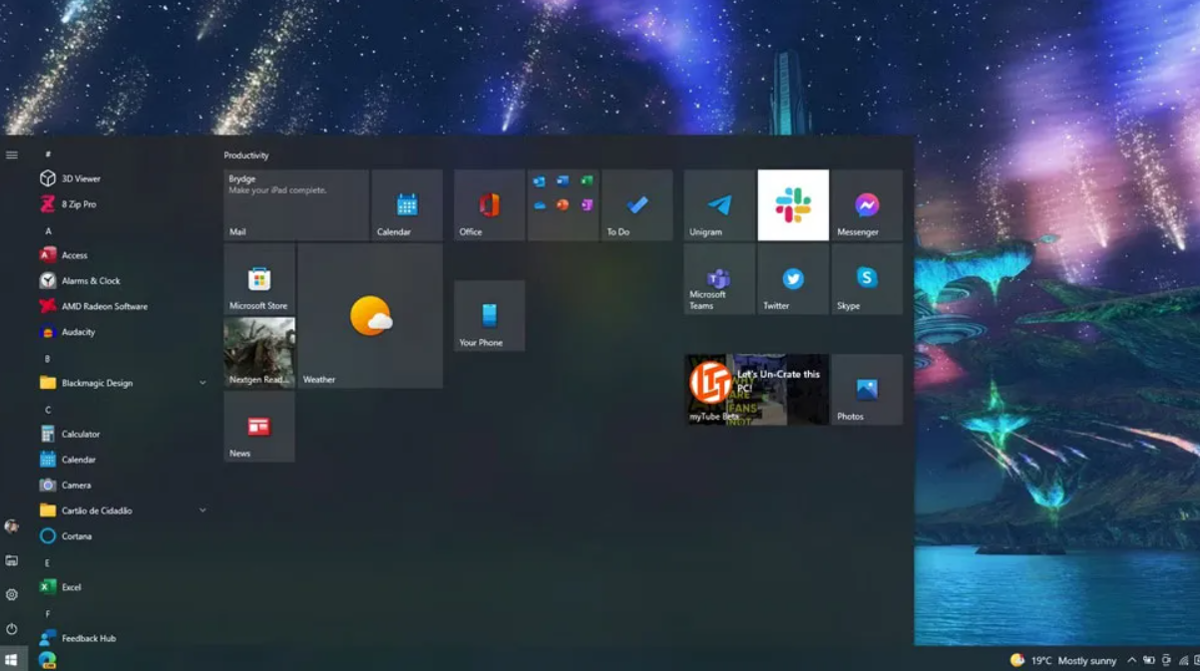This screenshot has height=671, width=1200.
Task: Select Feedback Hub in the app list
Action: pyautogui.click(x=88, y=638)
